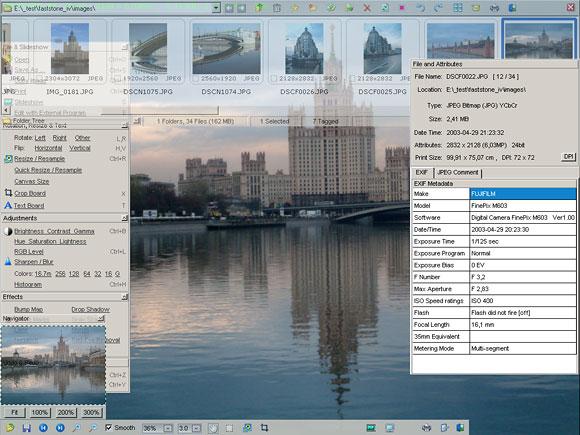Switch to the JPEG Comment tab
Screen dimensions: 580x435
tap(458, 172)
